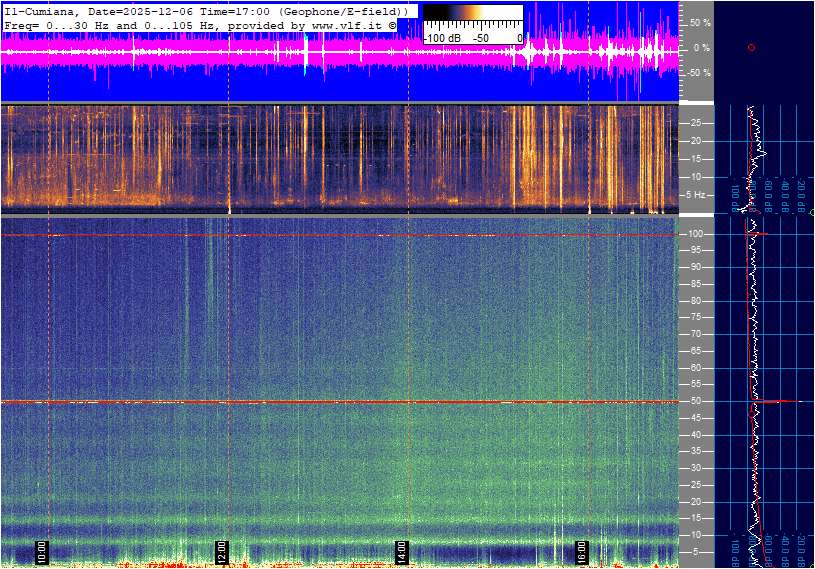Select the 5 Hz geophone axis label
This screenshot has width=815, height=569.
click(698, 195)
